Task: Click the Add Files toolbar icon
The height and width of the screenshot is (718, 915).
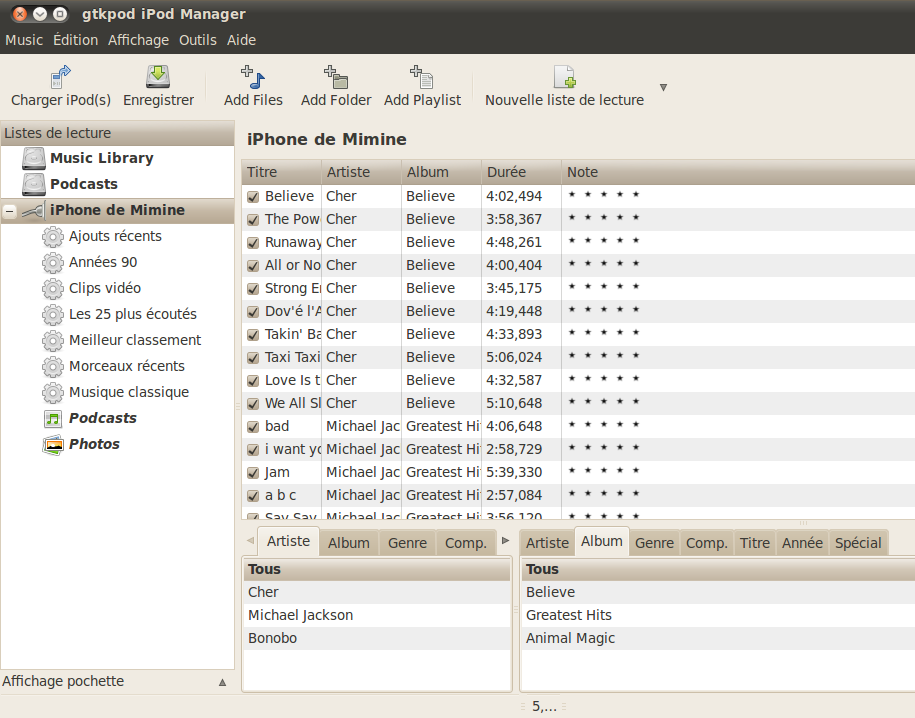Action: 252,77
